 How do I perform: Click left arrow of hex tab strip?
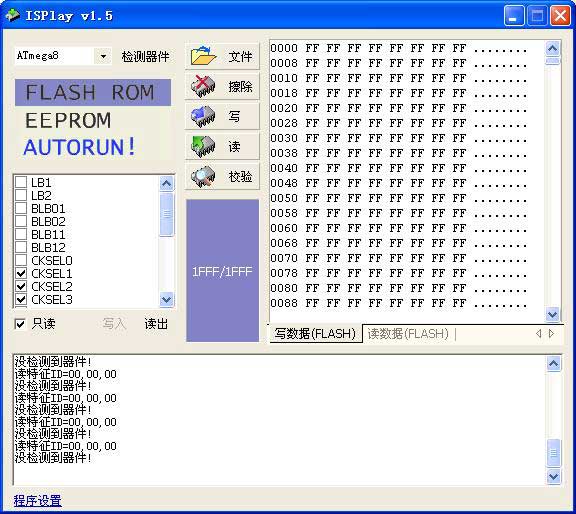[539, 334]
